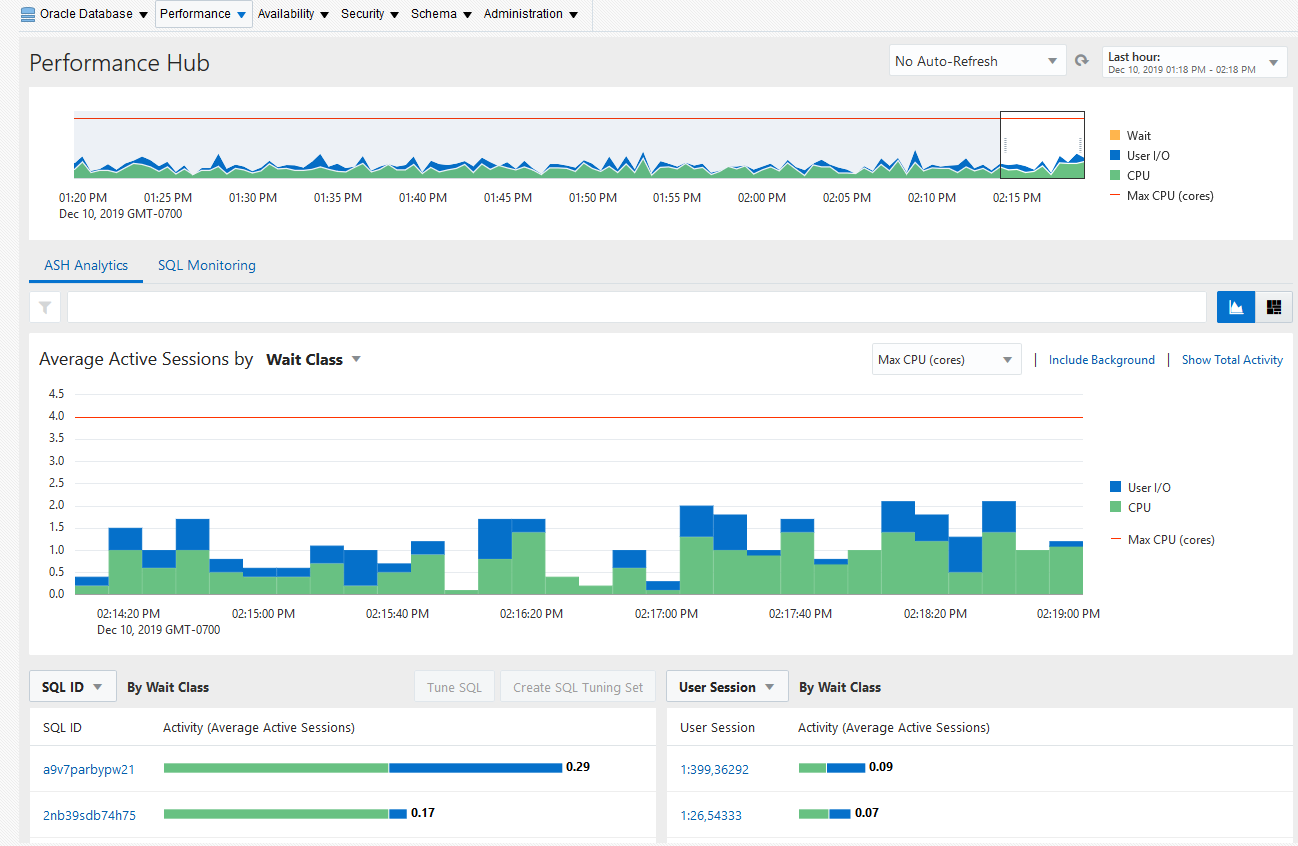Click the Include Background link

click(x=1102, y=360)
